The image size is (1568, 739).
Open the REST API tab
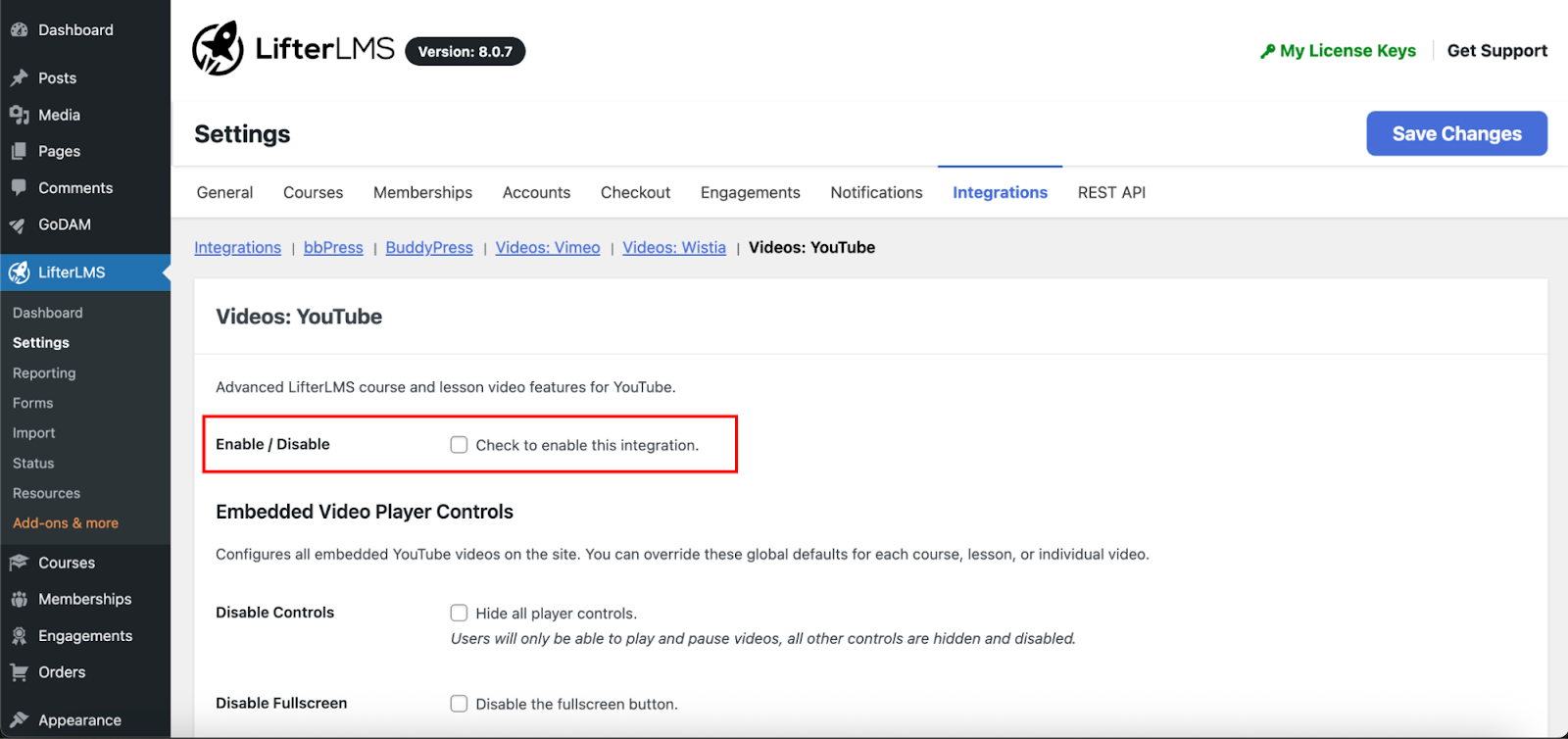1111,193
